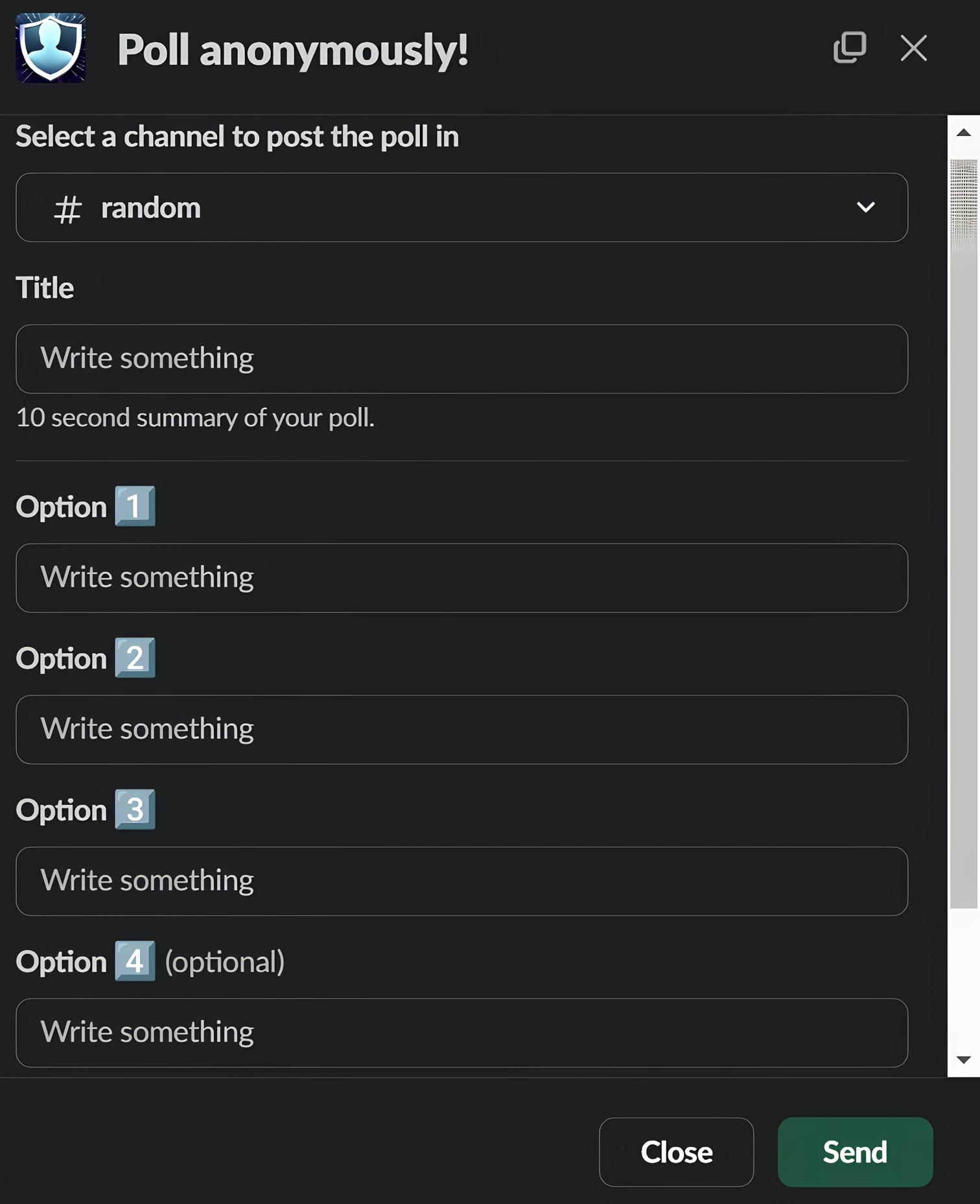Click into Option 1 text field
This screenshot has width=980, height=1204.
[461, 578]
